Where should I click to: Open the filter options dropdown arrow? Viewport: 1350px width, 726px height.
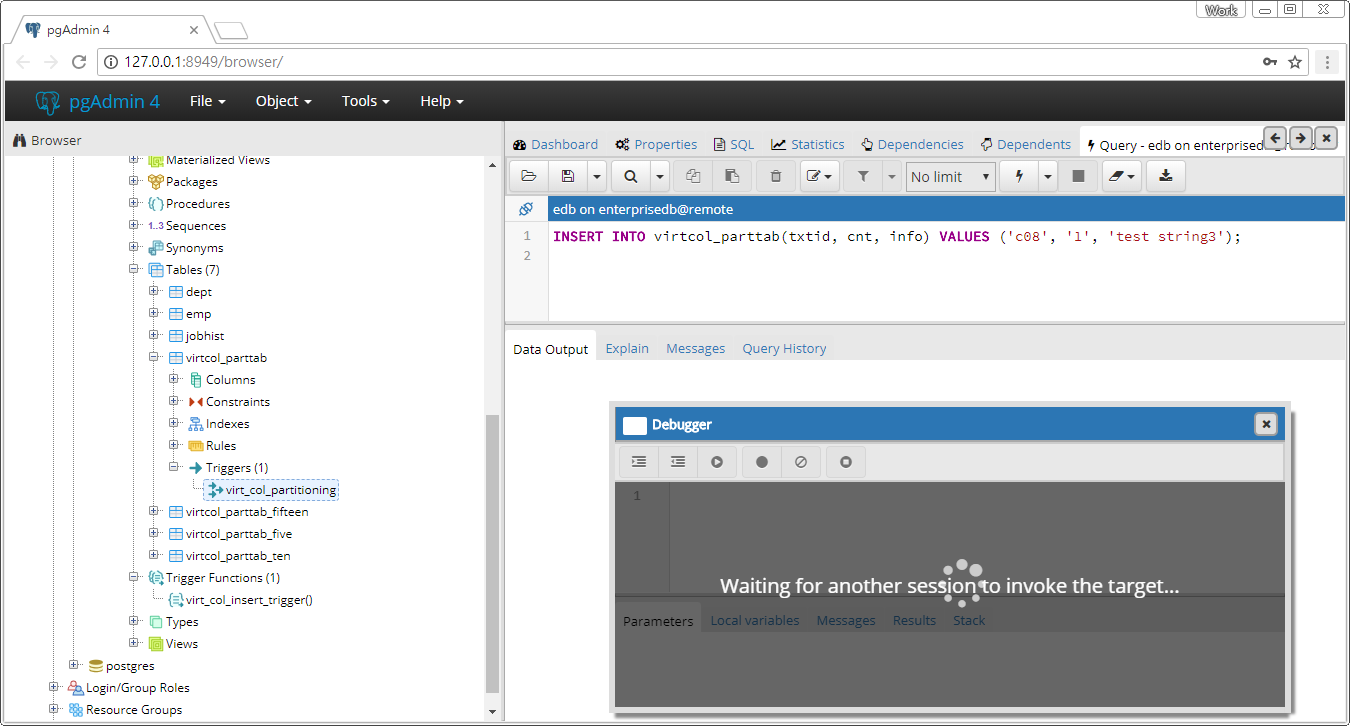pos(892,177)
